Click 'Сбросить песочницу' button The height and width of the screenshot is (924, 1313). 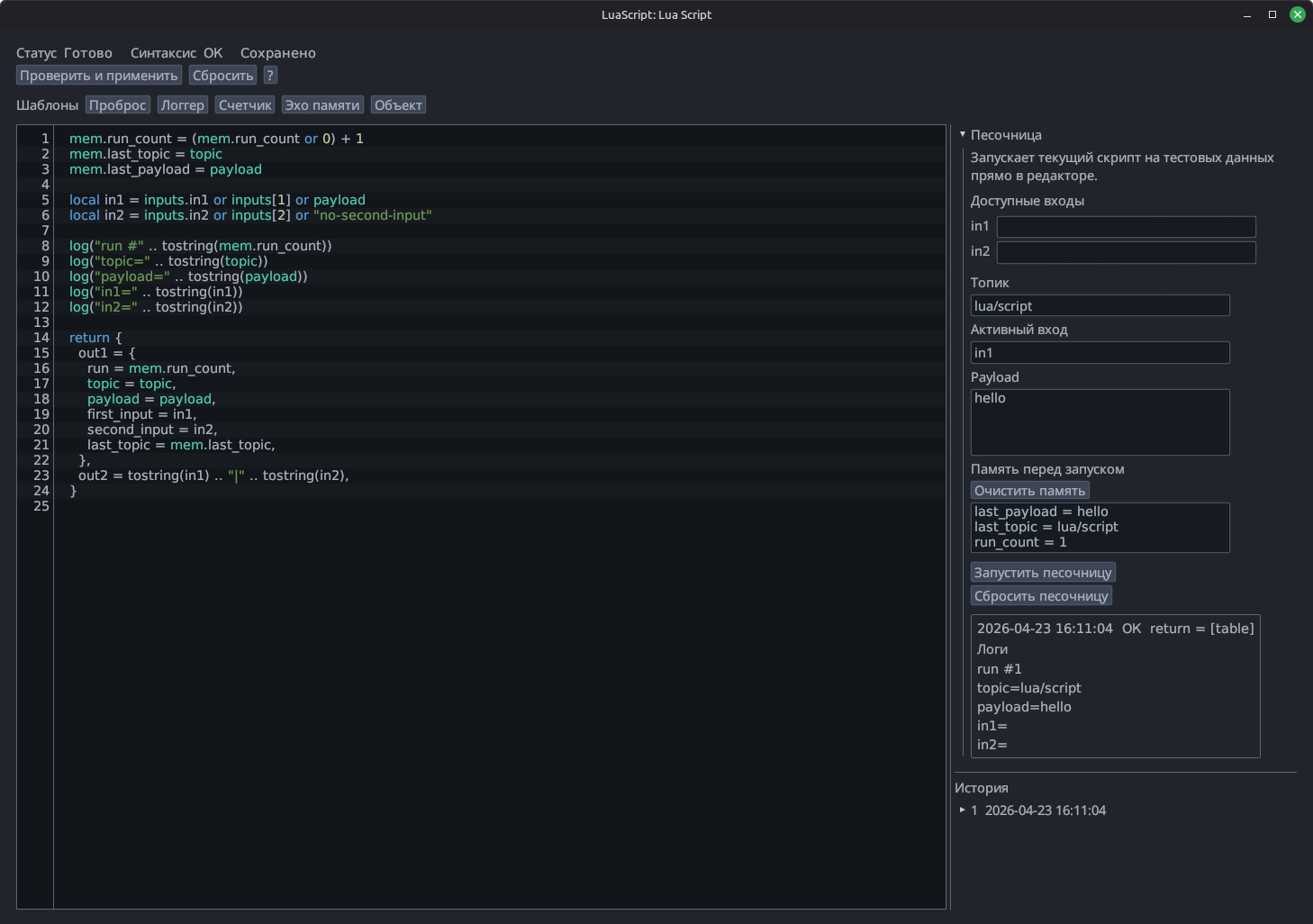coord(1041,596)
